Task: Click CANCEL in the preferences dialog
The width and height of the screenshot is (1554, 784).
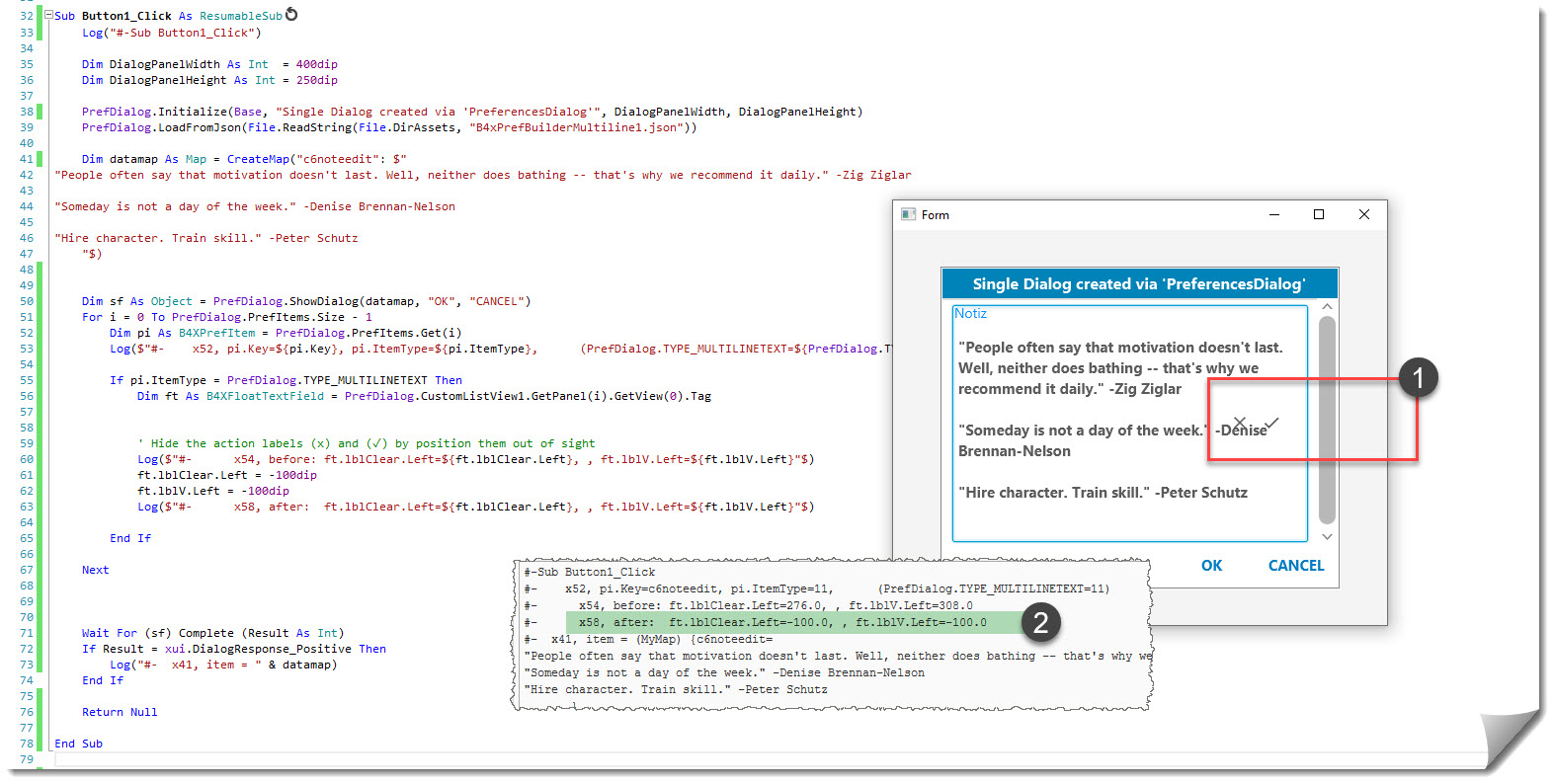Action: click(1296, 566)
